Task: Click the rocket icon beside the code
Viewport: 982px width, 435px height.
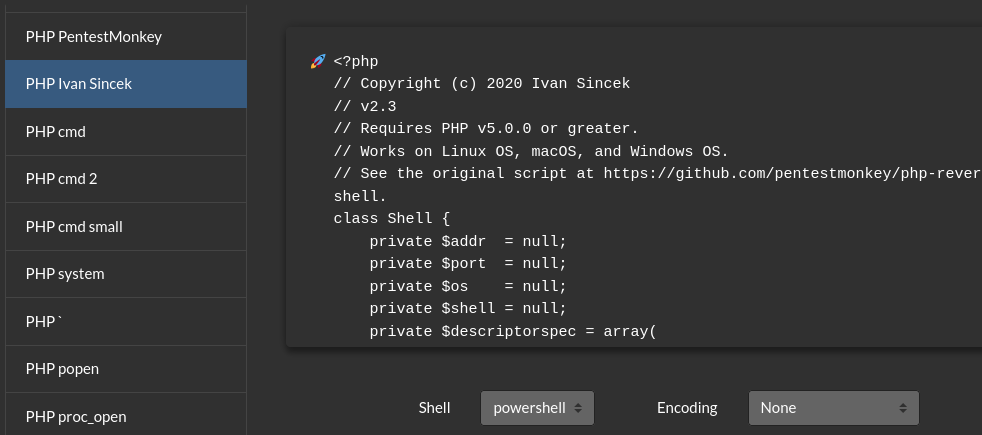Action: (318, 61)
